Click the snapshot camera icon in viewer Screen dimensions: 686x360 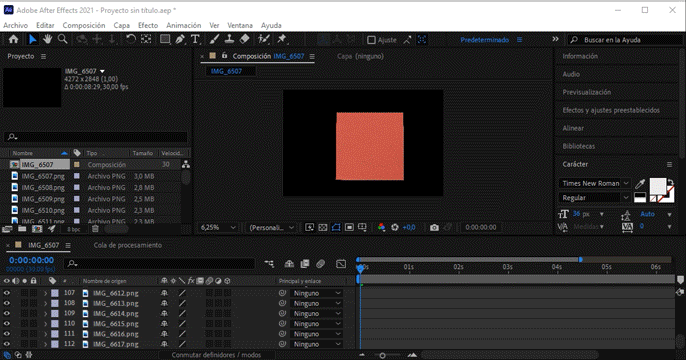click(x=434, y=227)
